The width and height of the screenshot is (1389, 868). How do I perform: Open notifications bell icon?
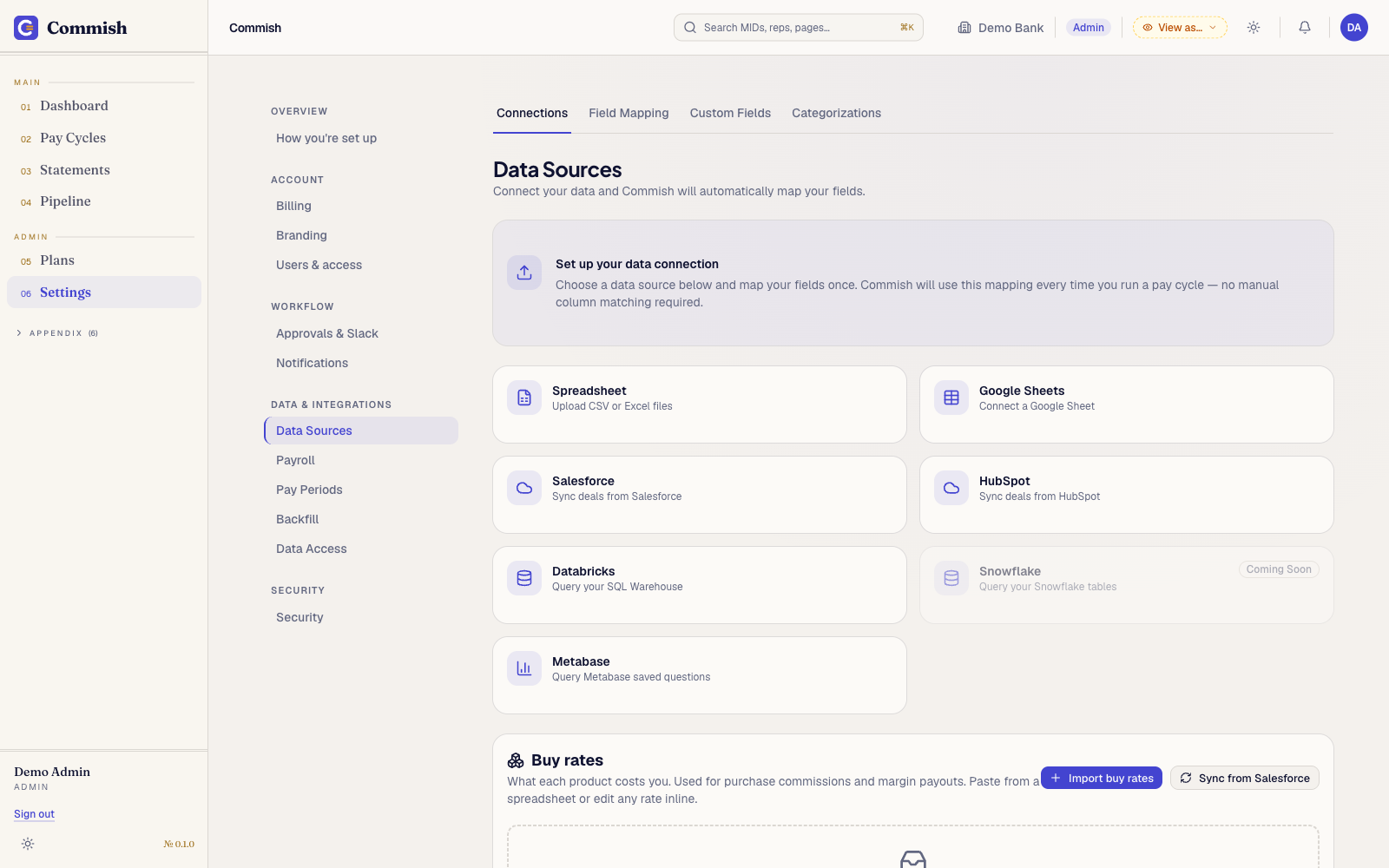pyautogui.click(x=1305, y=28)
